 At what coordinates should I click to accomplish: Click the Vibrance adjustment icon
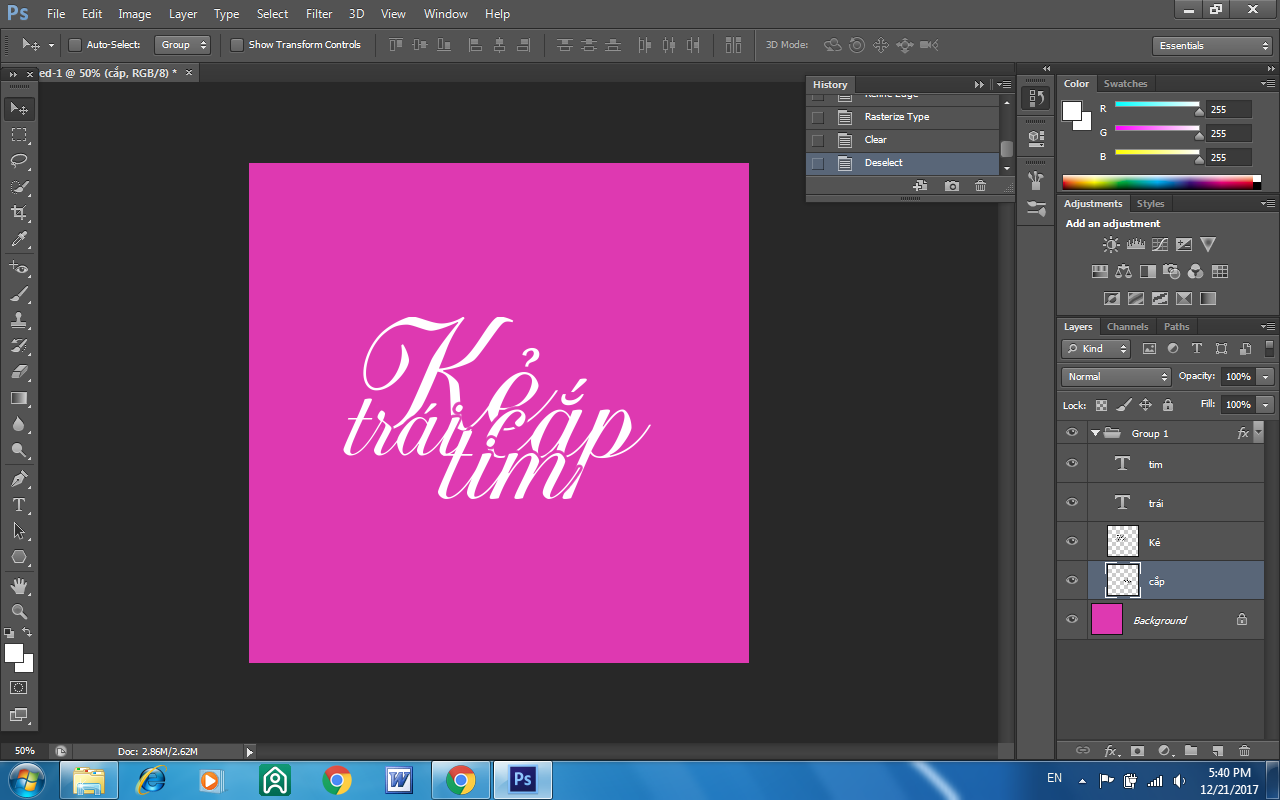pos(1208,244)
